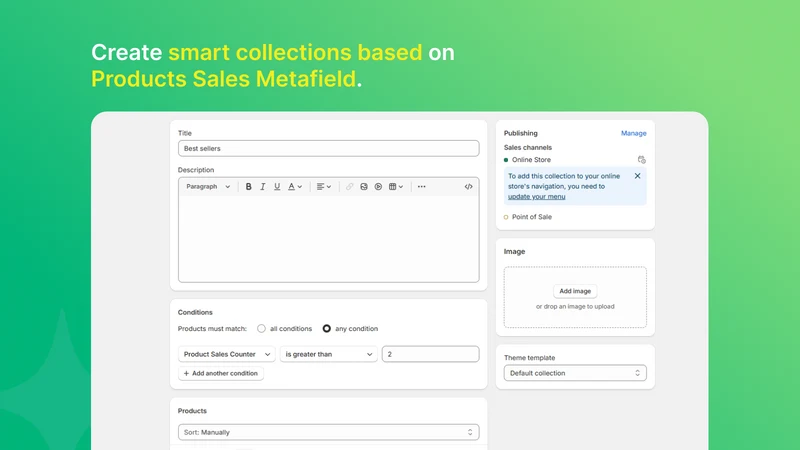Screen dimensions: 800x450
Task: Click the Title field with Best sellers
Action: [x=329, y=148]
